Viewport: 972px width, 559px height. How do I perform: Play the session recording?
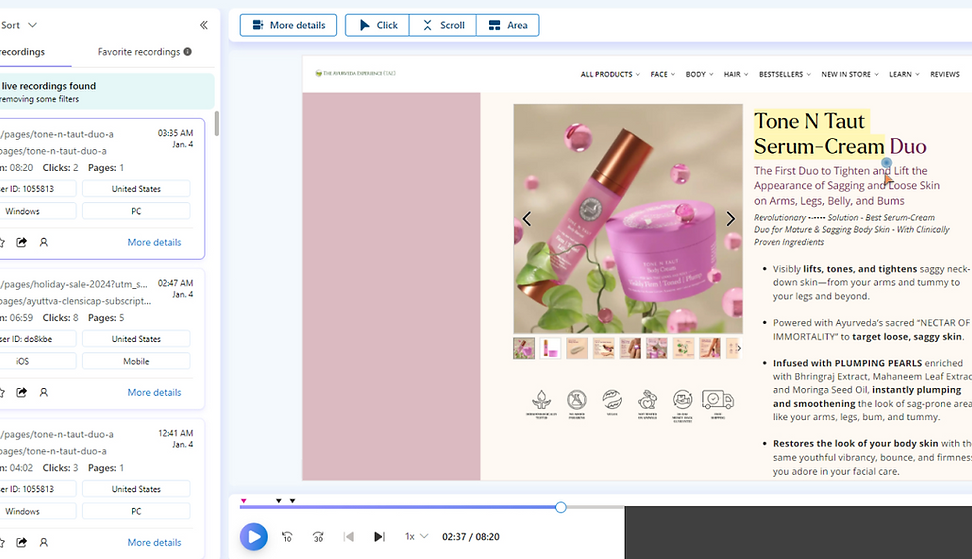coord(254,537)
